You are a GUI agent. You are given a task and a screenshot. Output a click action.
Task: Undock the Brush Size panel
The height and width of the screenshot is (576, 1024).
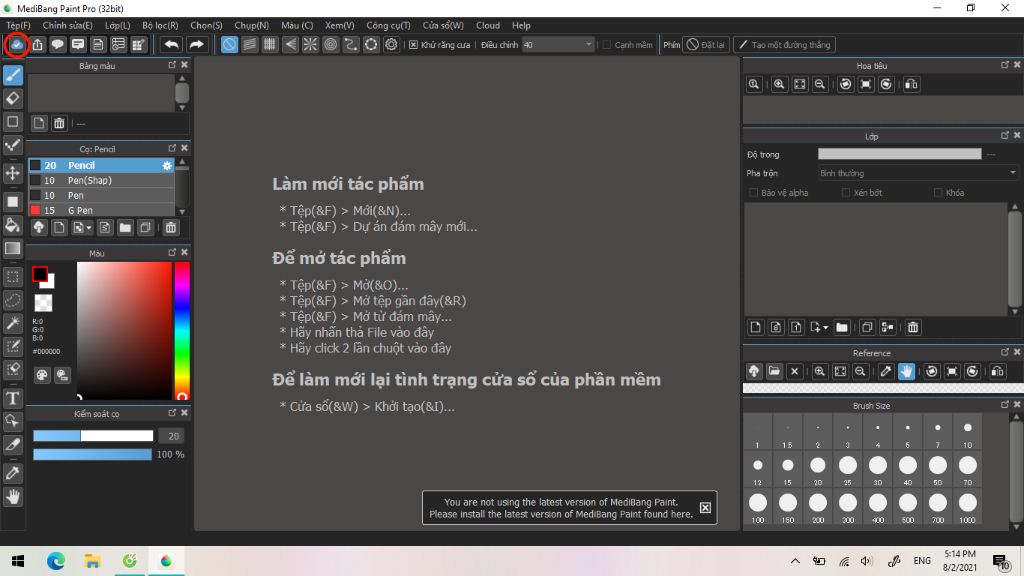tap(1004, 405)
